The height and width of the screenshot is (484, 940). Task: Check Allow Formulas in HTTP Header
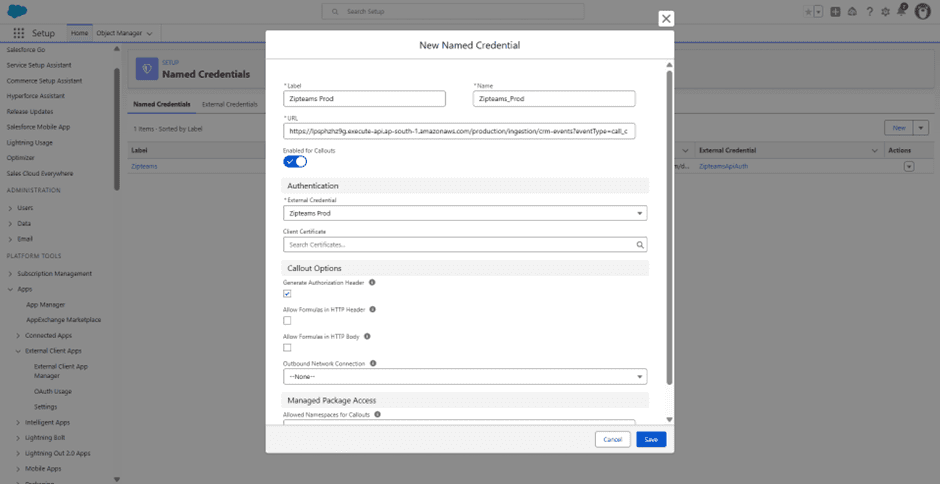click(287, 321)
